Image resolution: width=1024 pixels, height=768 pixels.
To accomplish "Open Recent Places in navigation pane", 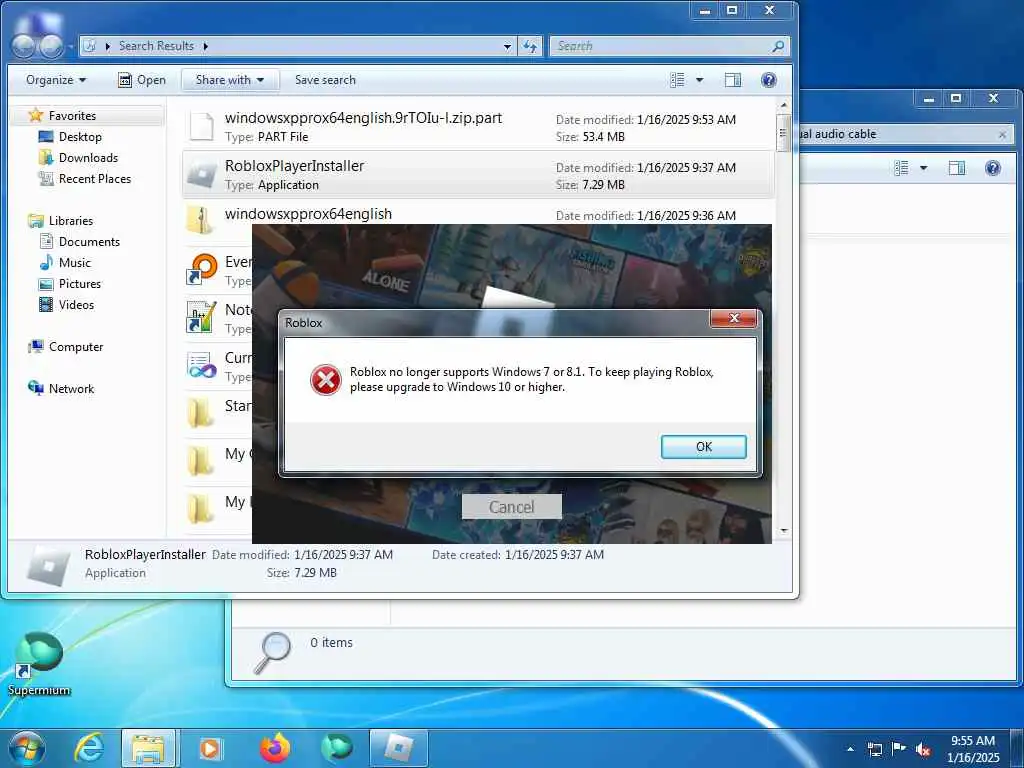I will (x=95, y=178).
